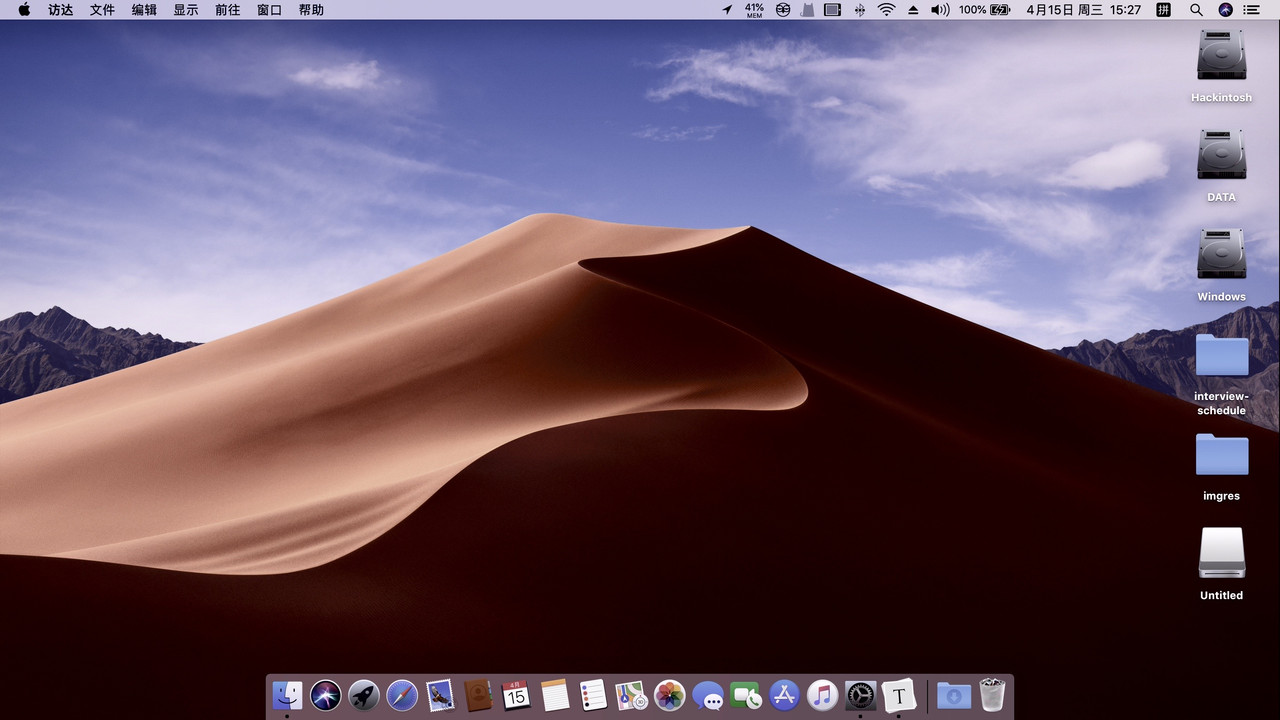Open iTunes music icon in Dock
The height and width of the screenshot is (720, 1280).
pos(822,694)
